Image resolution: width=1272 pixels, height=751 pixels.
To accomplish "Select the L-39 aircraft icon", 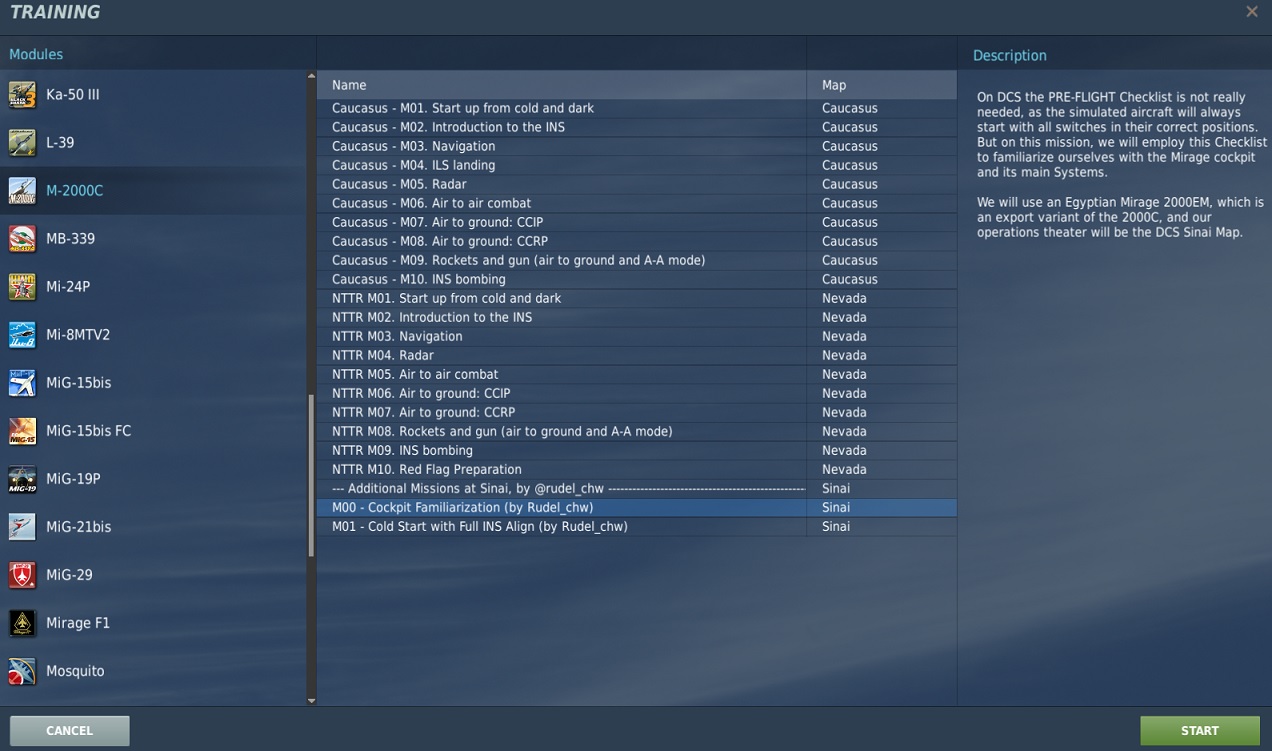I will pos(22,143).
